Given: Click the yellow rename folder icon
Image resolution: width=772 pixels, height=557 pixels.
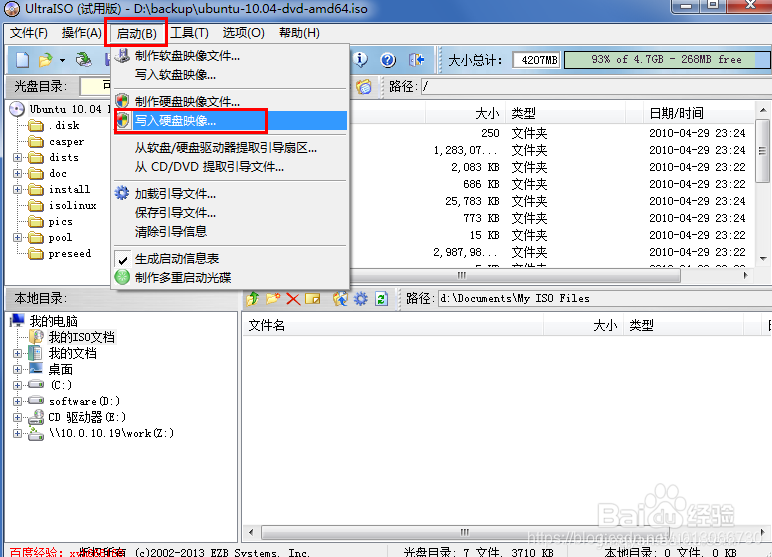Looking at the screenshot, I should click(x=313, y=299).
